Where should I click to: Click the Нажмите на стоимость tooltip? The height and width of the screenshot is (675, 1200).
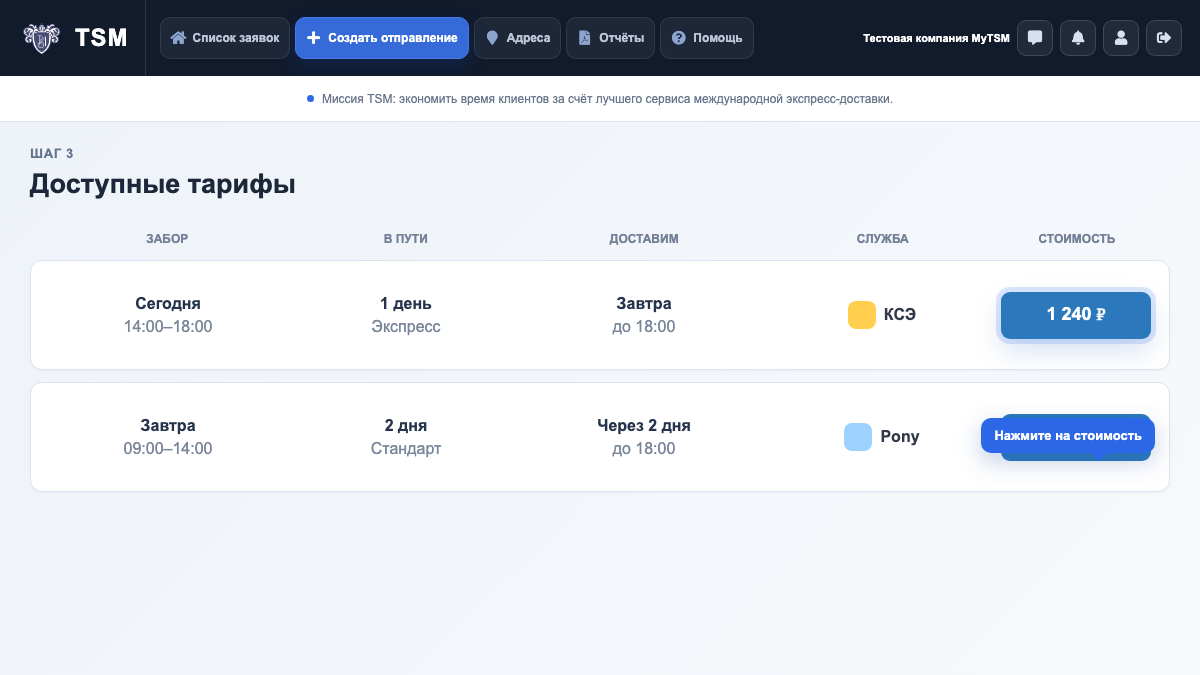click(1068, 436)
